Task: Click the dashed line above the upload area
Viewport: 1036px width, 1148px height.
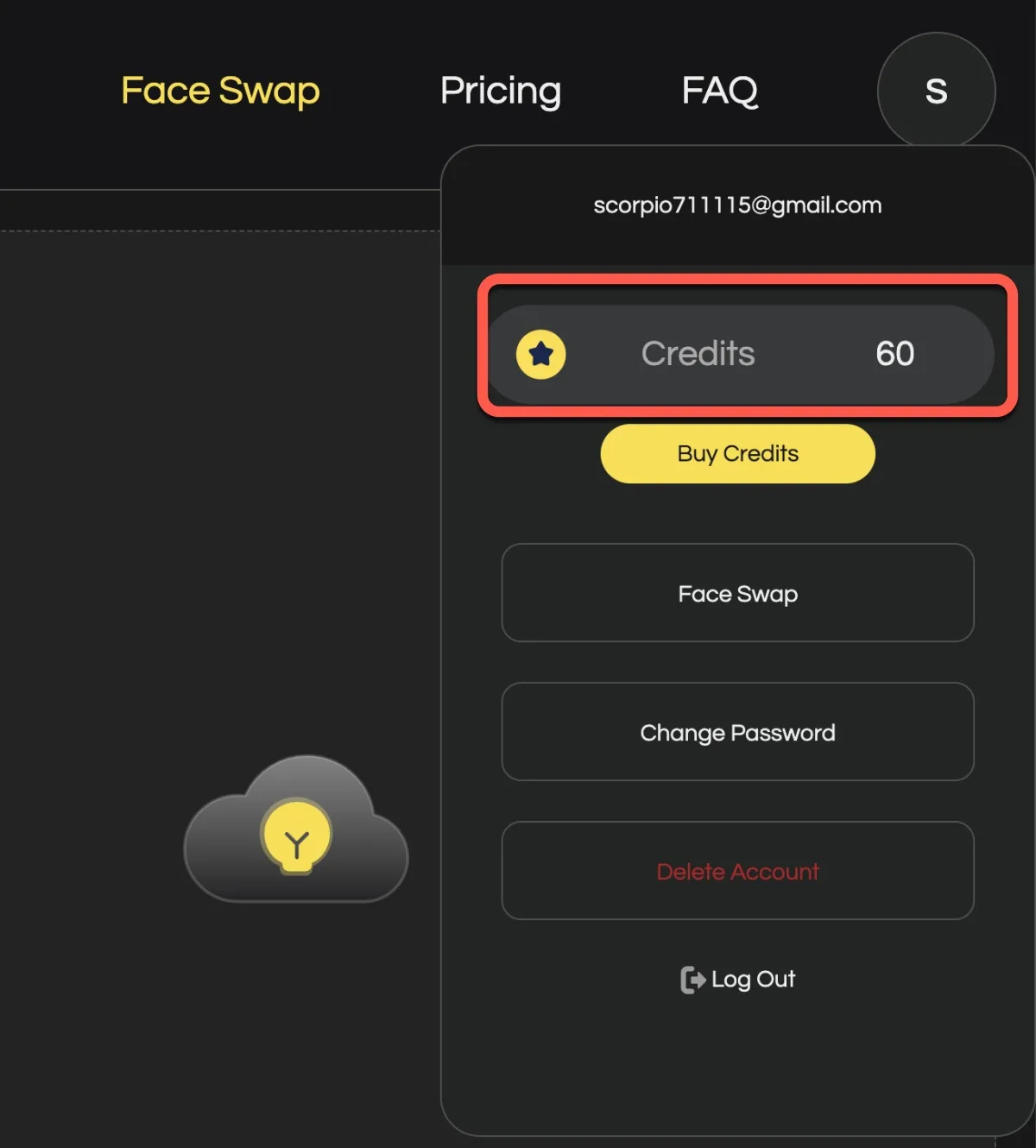Action: tap(216, 230)
